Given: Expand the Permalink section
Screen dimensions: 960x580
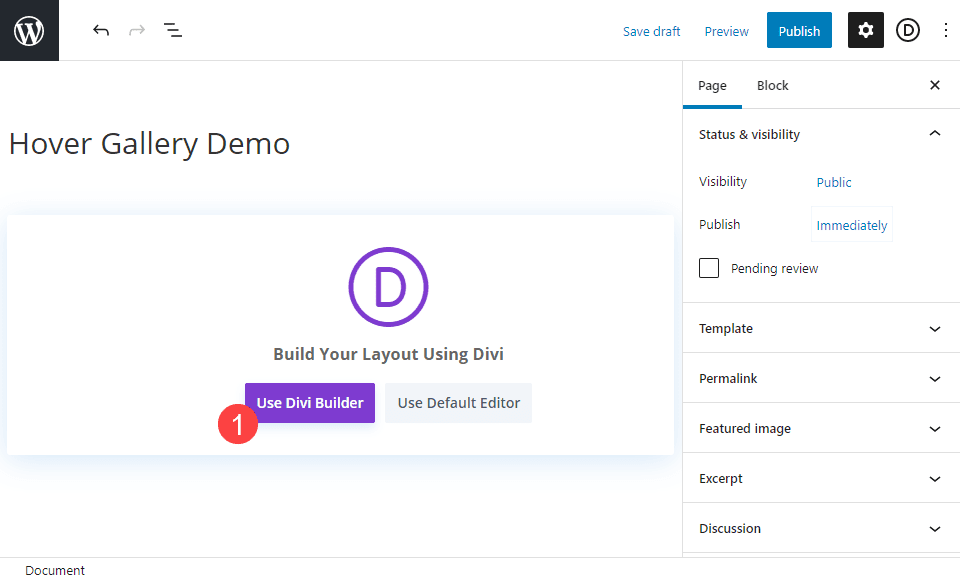Looking at the screenshot, I should pos(935,378).
